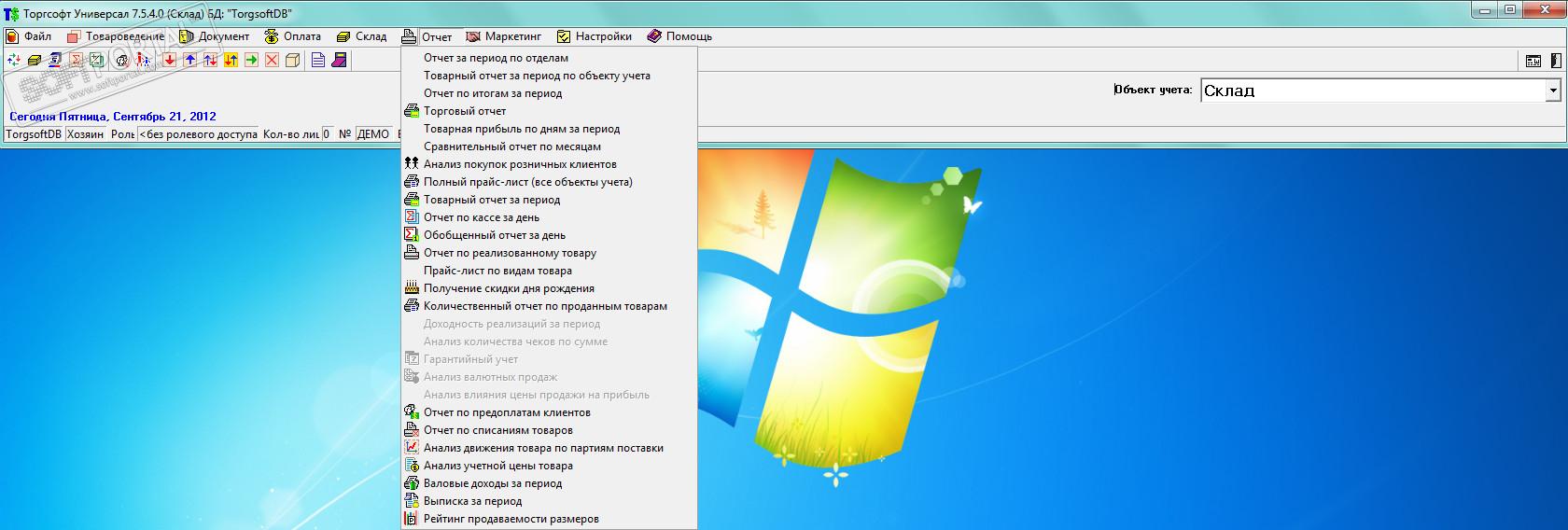Viewport: 1568px width, 530px height.
Task: Select Валовые доходы за период
Action: (549, 483)
